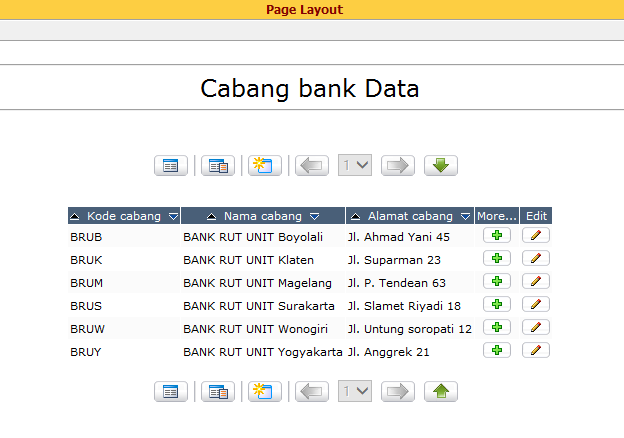The width and height of the screenshot is (624, 438).
Task: Open Nama cabang column filter arrow
Action: 314,216
